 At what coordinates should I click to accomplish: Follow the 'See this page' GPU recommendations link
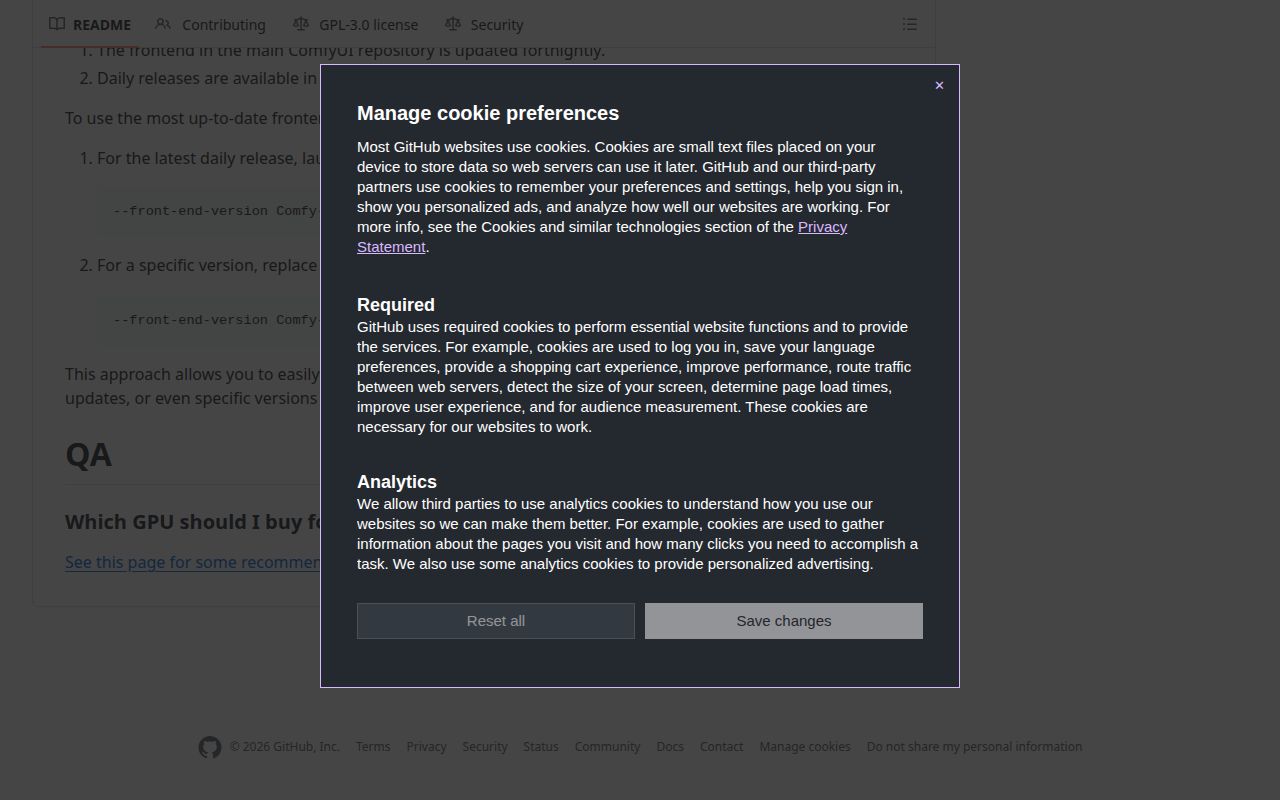click(193, 562)
